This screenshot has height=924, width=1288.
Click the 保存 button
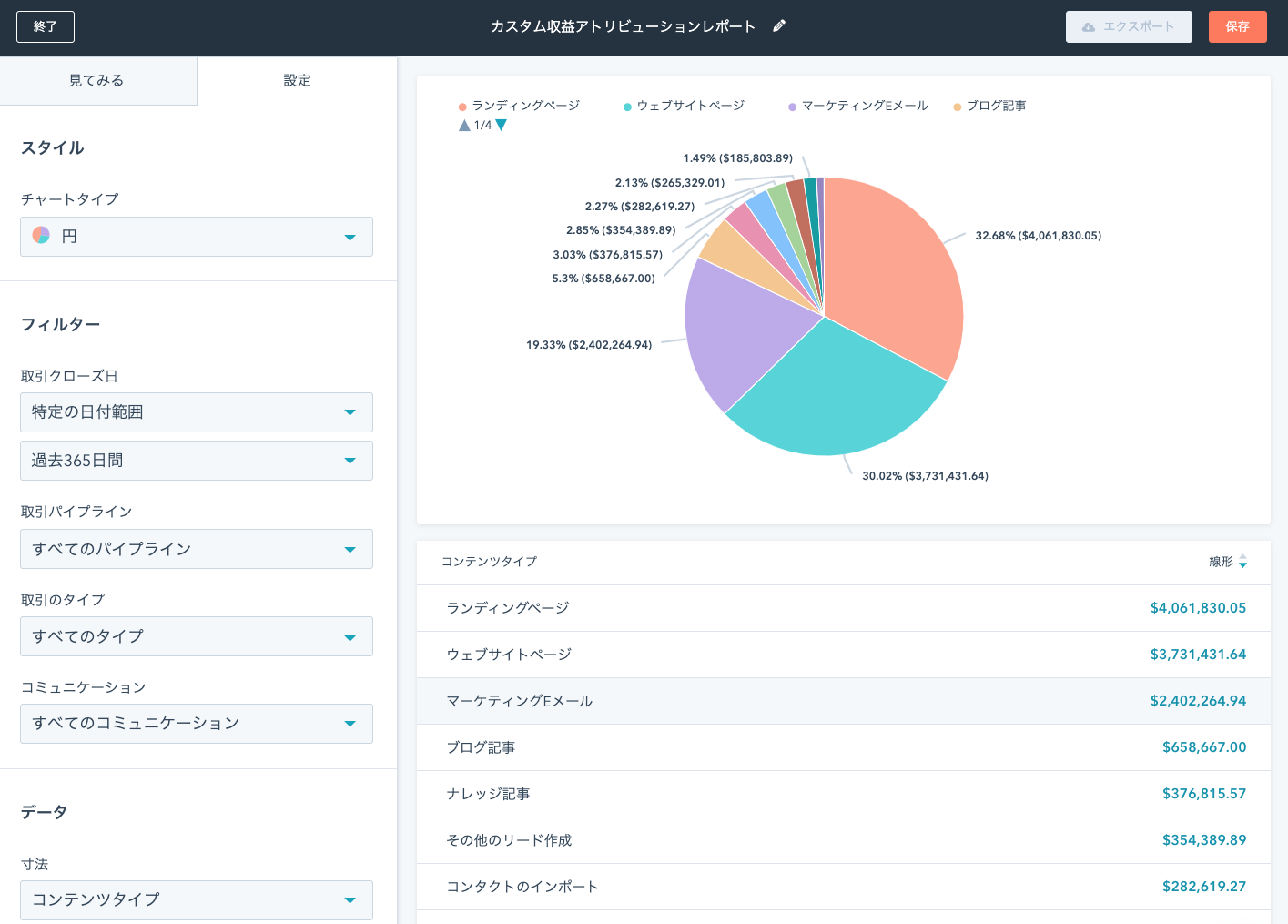click(1238, 26)
